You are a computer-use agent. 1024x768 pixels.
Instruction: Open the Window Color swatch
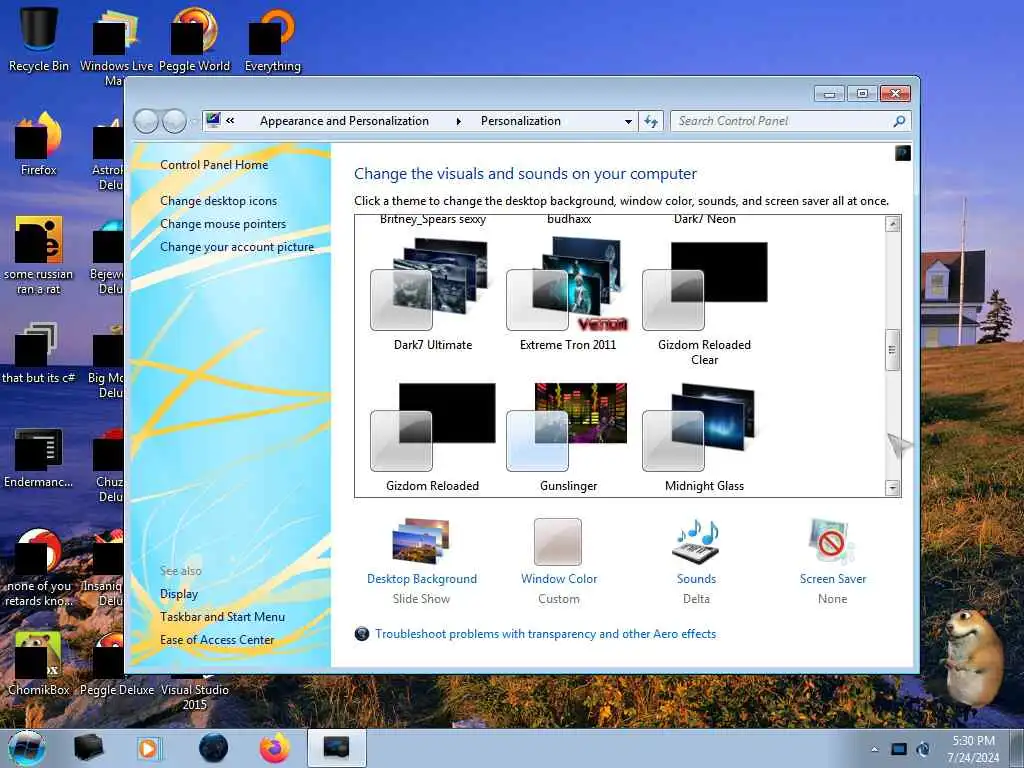[558, 541]
